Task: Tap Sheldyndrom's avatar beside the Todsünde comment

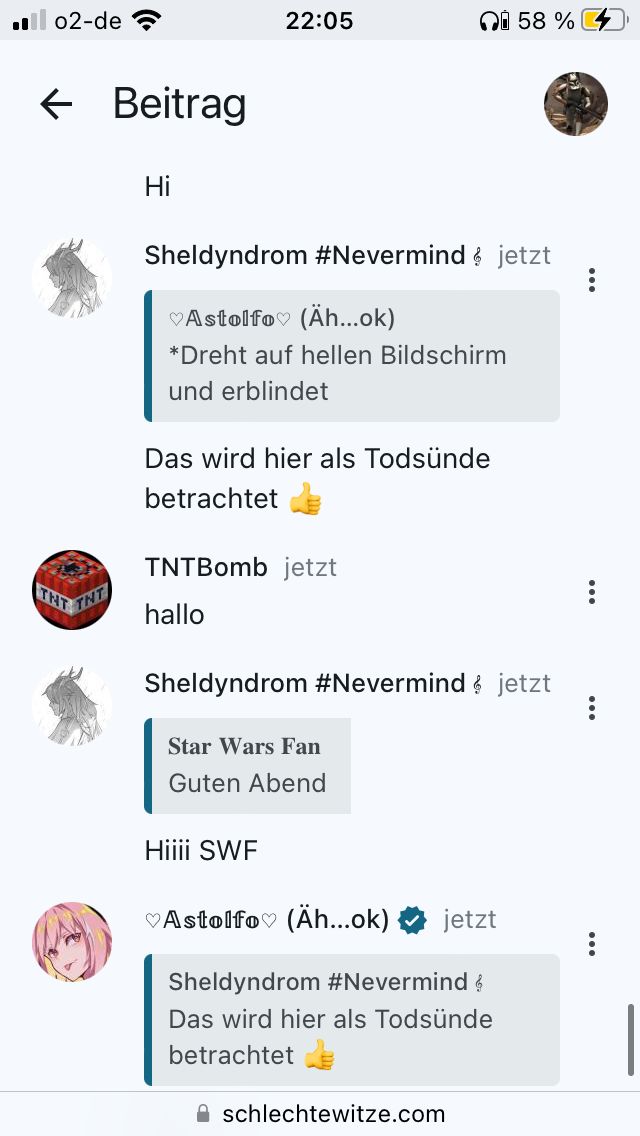Action: click(72, 278)
